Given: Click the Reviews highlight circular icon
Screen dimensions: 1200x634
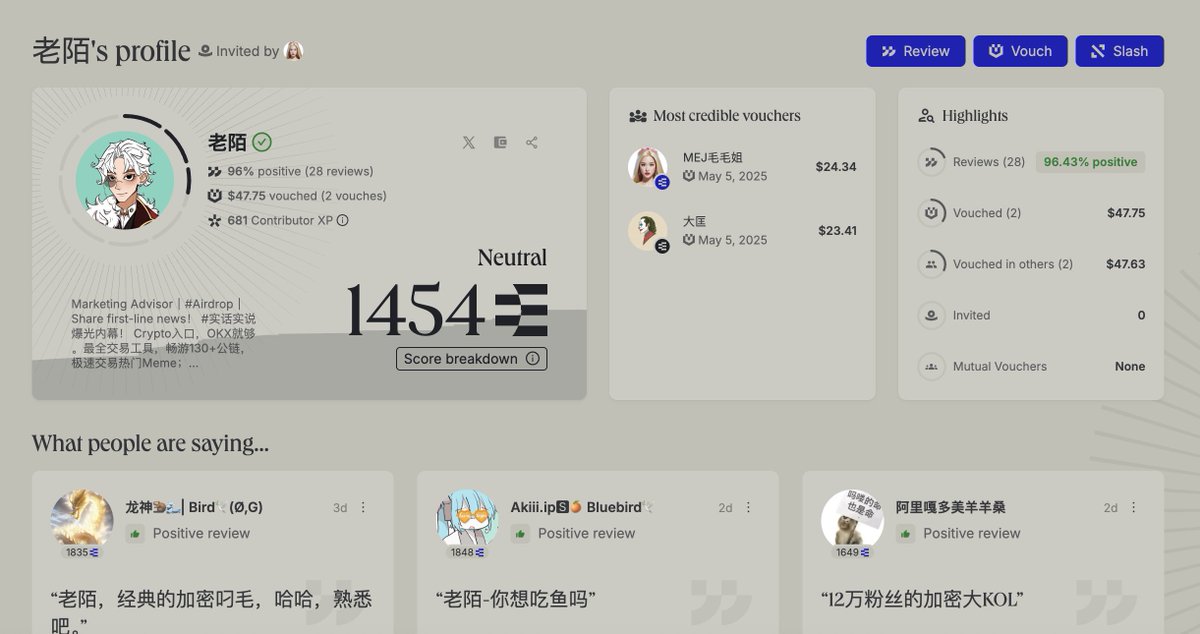Looking at the screenshot, I should (931, 161).
